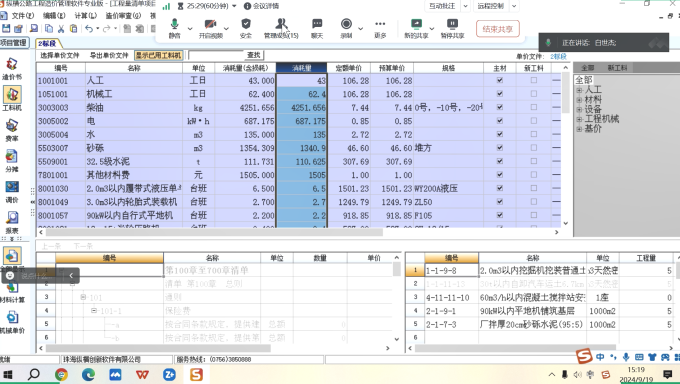This screenshot has width=680, height=384.
Task: Click the 显示已用工料机 button
Action: (x=158, y=55)
